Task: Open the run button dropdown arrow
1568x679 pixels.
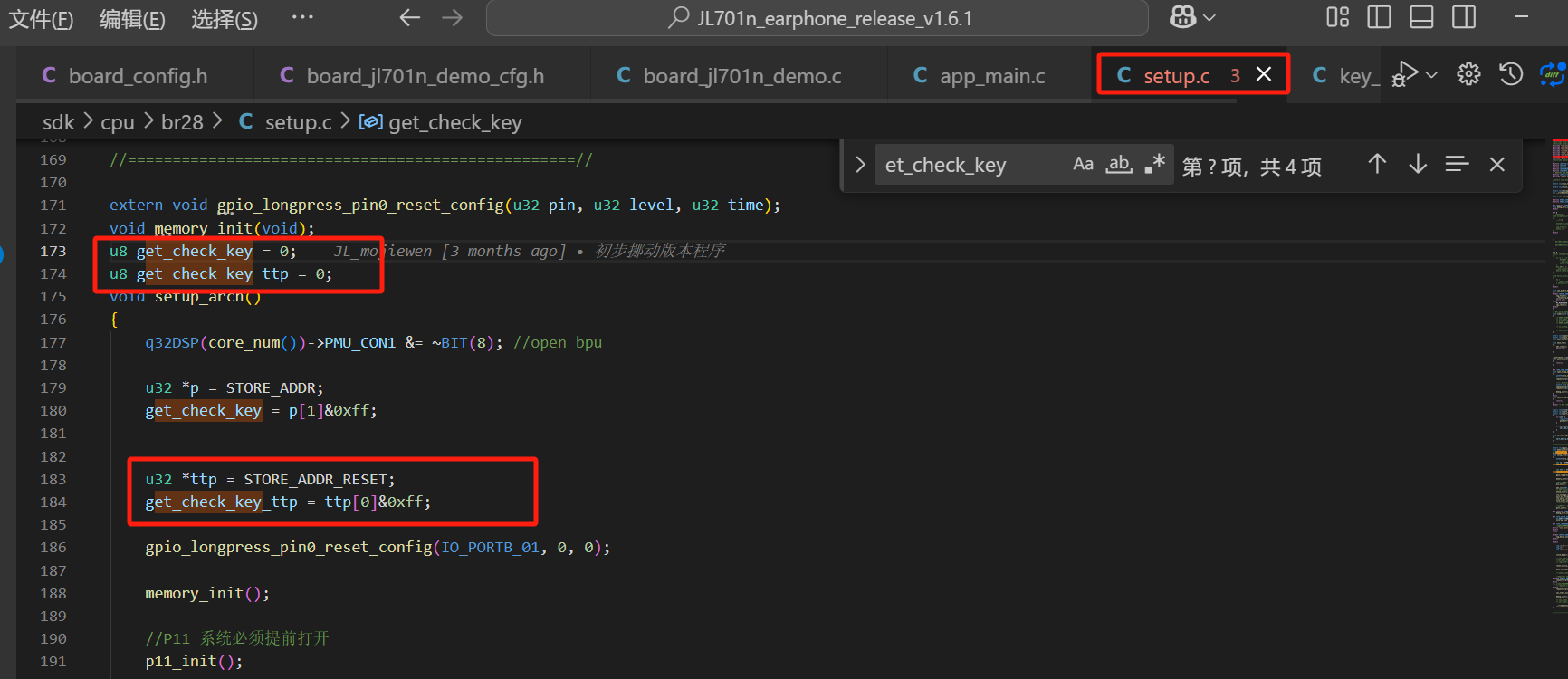Action: pyautogui.click(x=1431, y=74)
